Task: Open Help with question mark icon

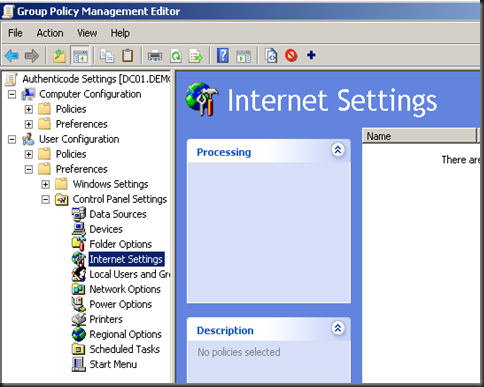Action: [223, 56]
